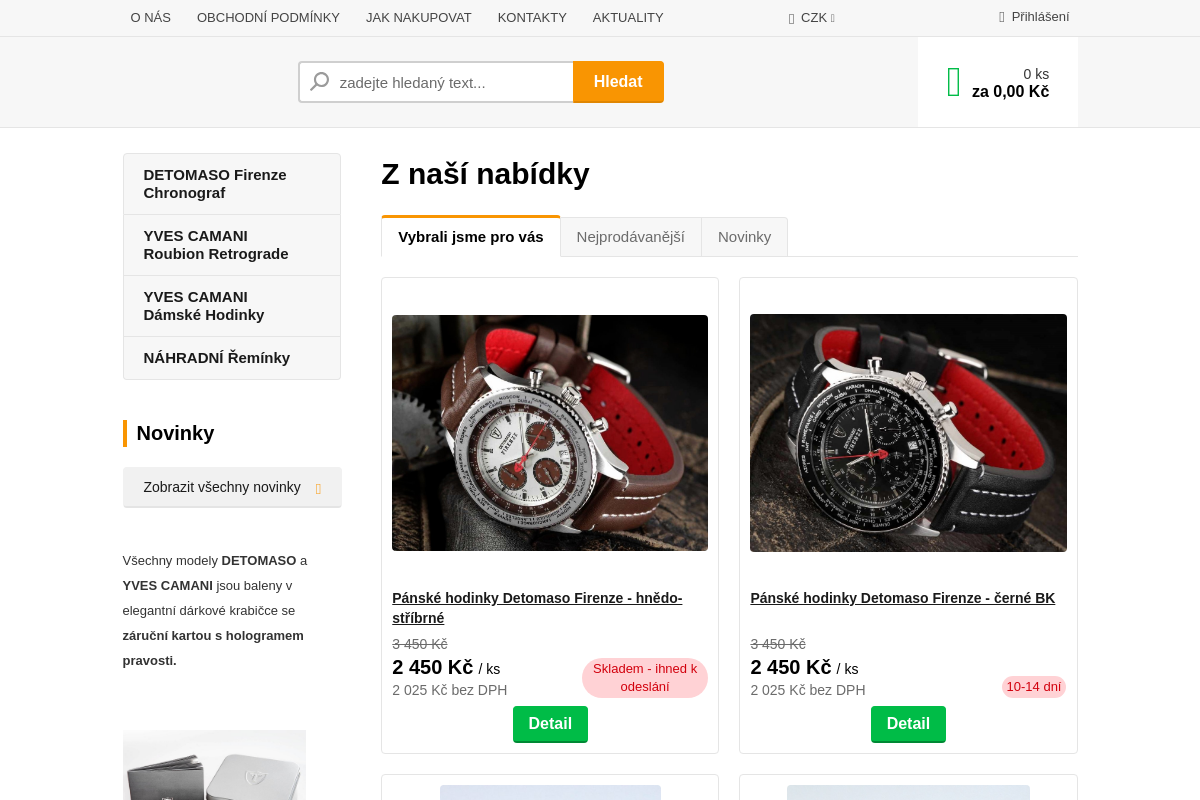Click the arrow on Zobrazit všechny novinky
The width and height of the screenshot is (1200, 800).
[x=318, y=488]
